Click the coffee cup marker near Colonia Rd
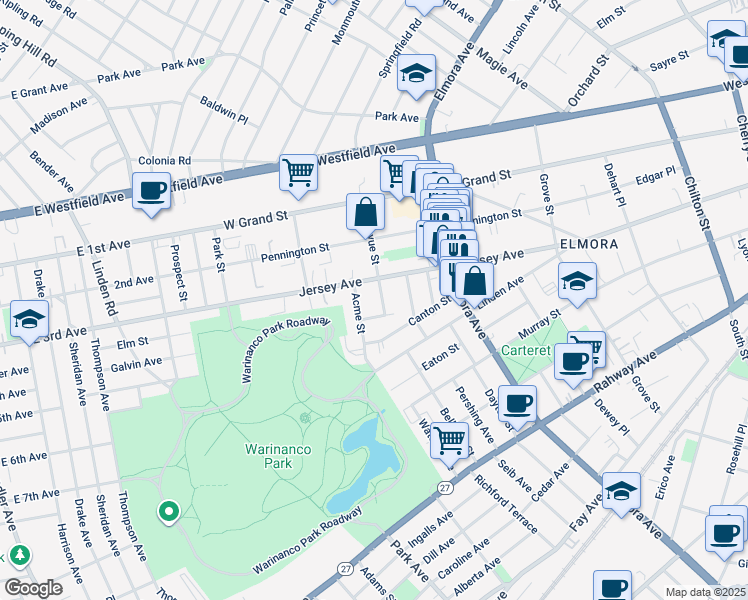This screenshot has height=600, width=748. pyautogui.click(x=151, y=191)
